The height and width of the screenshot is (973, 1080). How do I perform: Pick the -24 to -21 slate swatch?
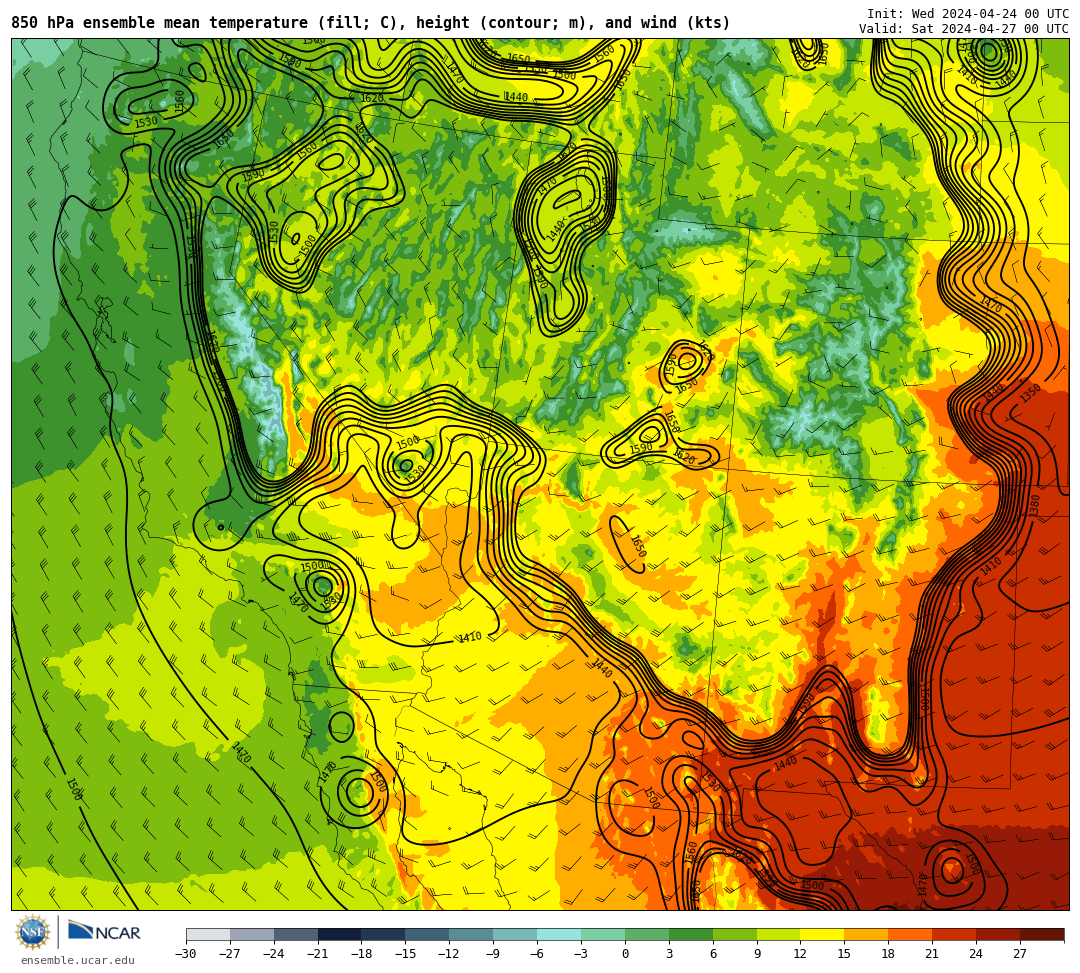pos(296,934)
